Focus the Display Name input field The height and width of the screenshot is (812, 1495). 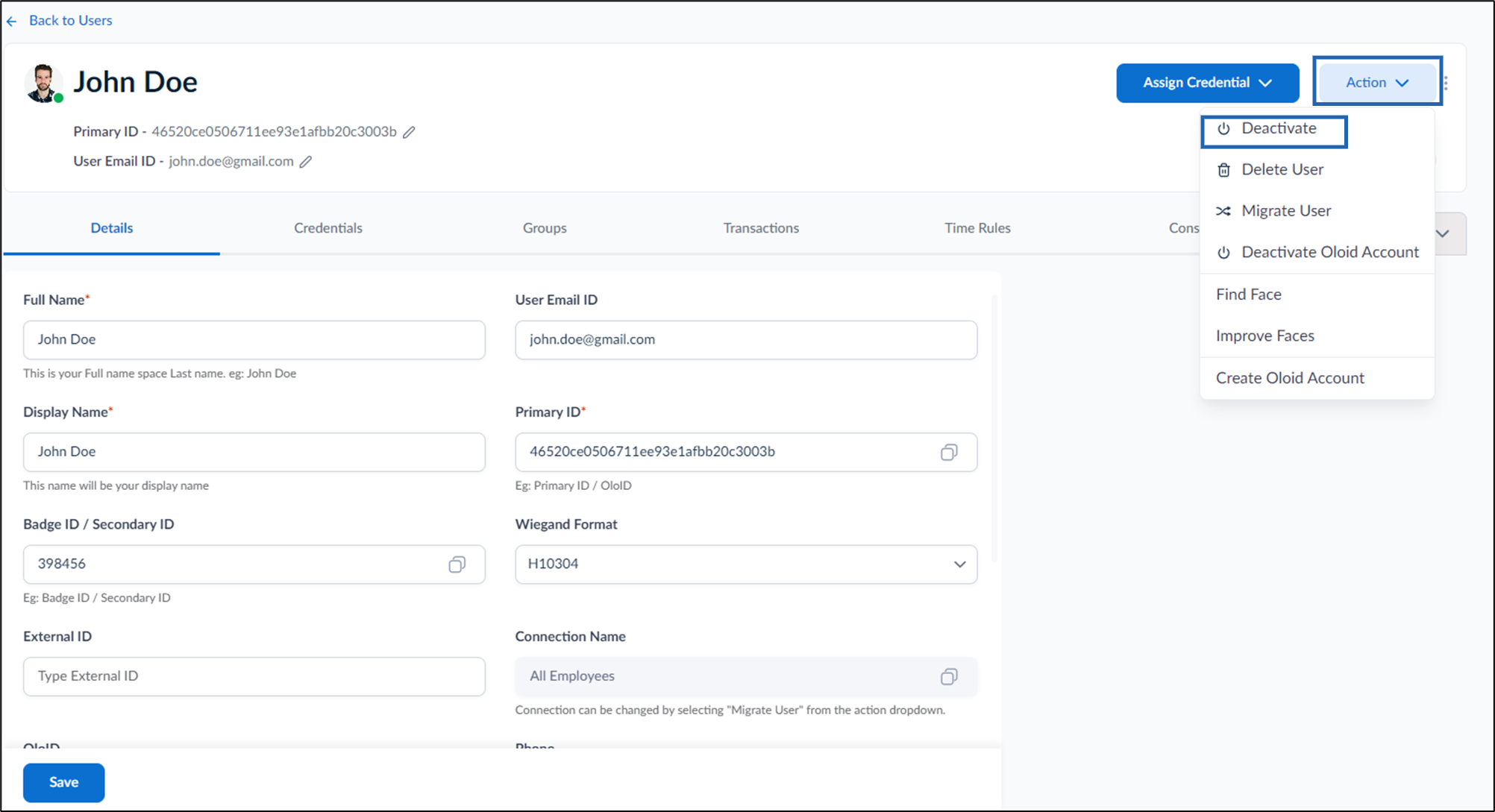(254, 452)
